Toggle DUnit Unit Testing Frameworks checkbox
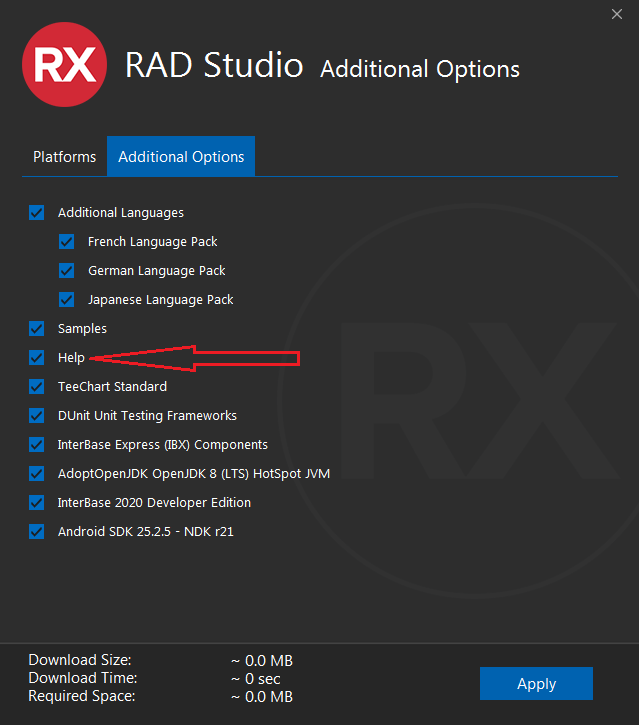This screenshot has width=639, height=725. tap(37, 416)
